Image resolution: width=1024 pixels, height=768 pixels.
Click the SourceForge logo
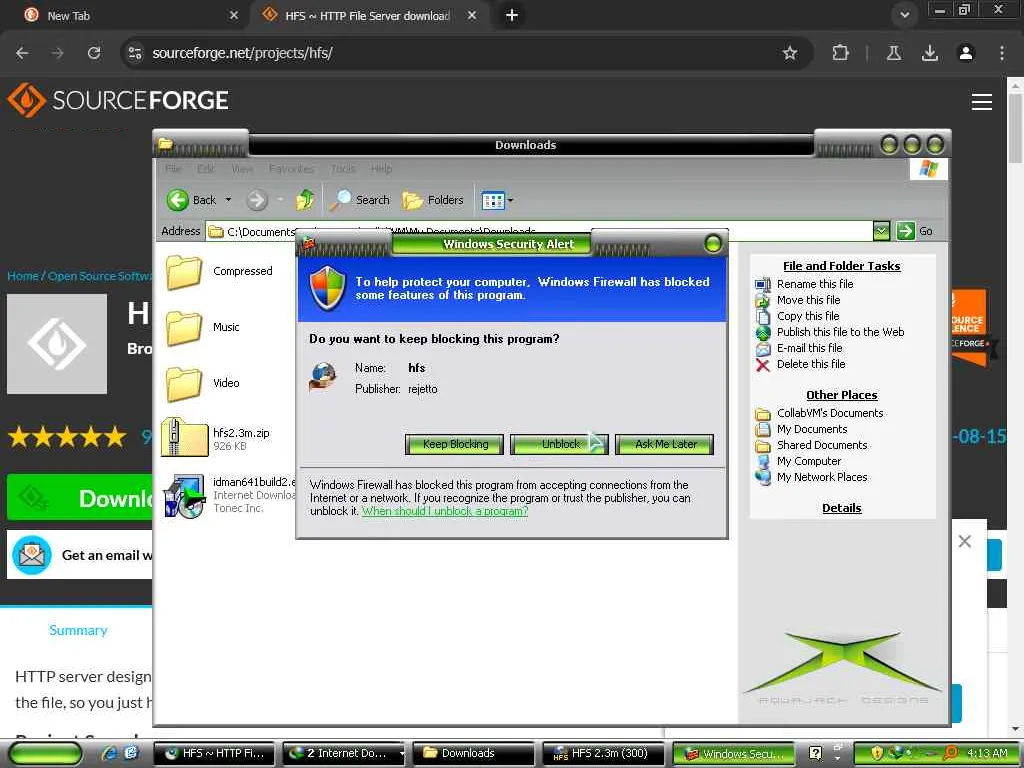click(x=118, y=100)
